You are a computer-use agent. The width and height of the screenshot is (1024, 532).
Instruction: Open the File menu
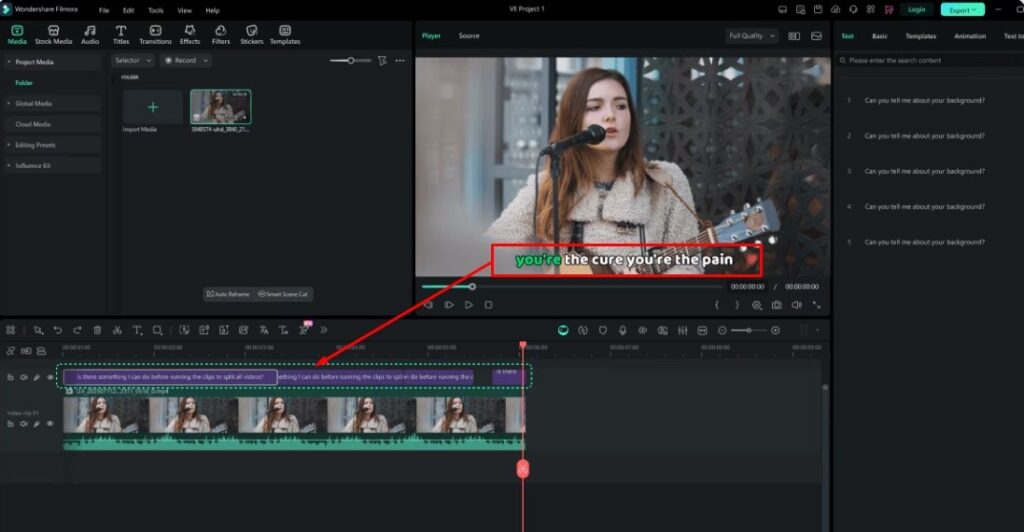point(104,10)
